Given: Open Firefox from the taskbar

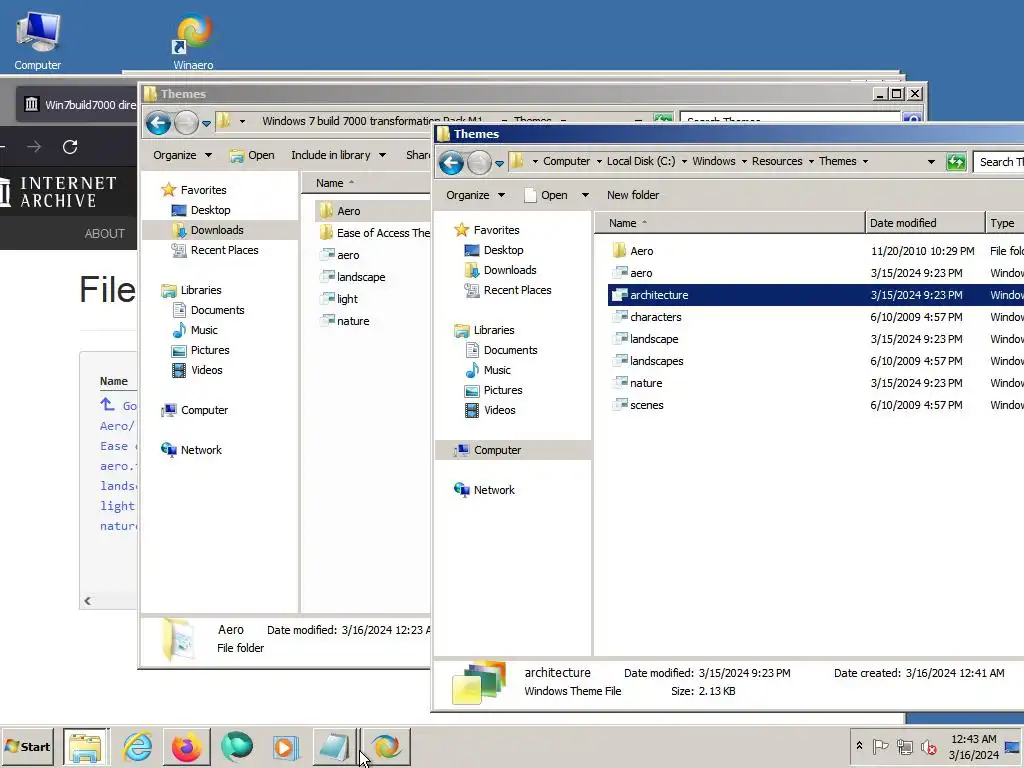Looking at the screenshot, I should coord(187,746).
